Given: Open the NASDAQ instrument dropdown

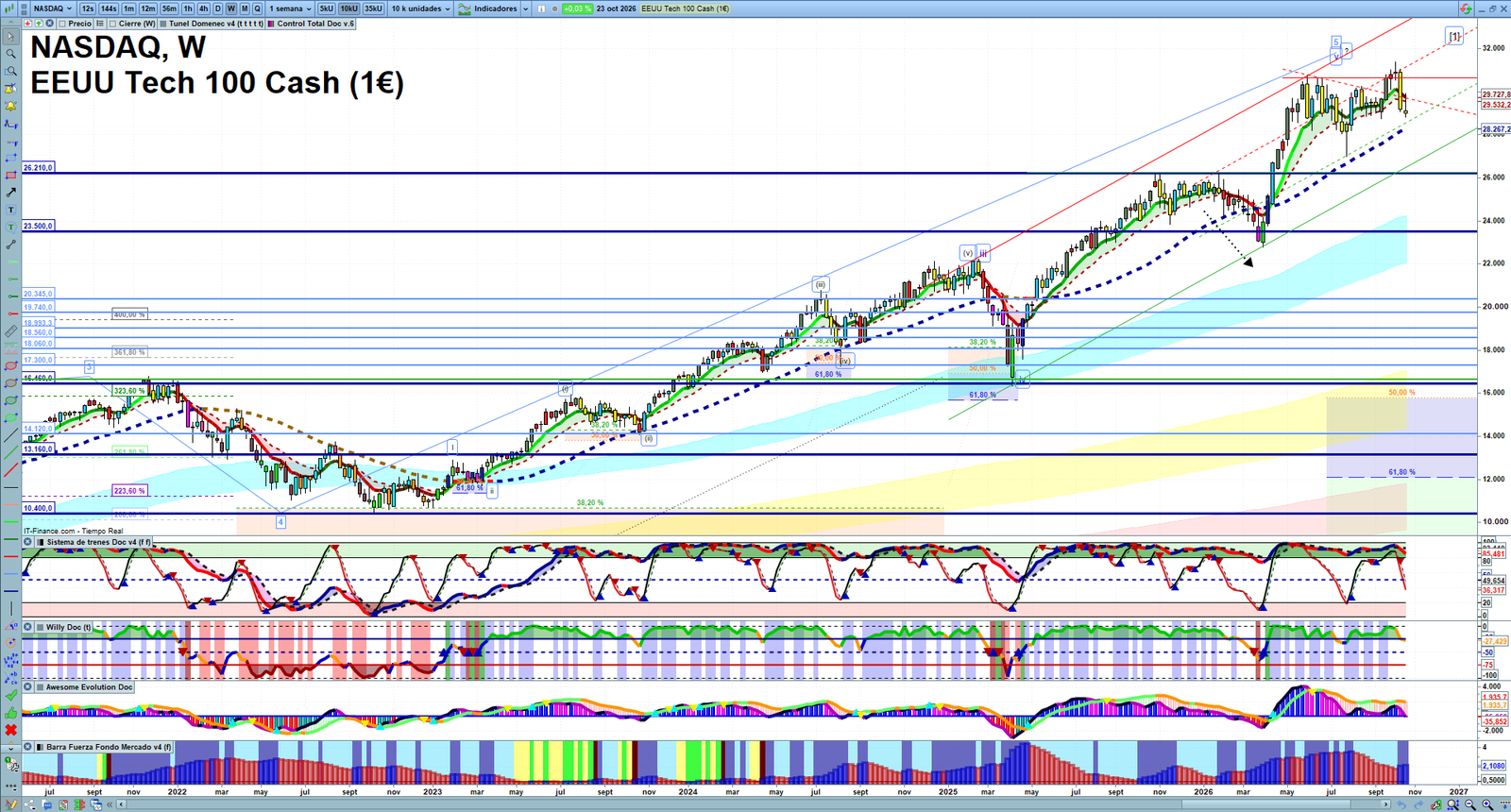Looking at the screenshot, I should click(52, 8).
